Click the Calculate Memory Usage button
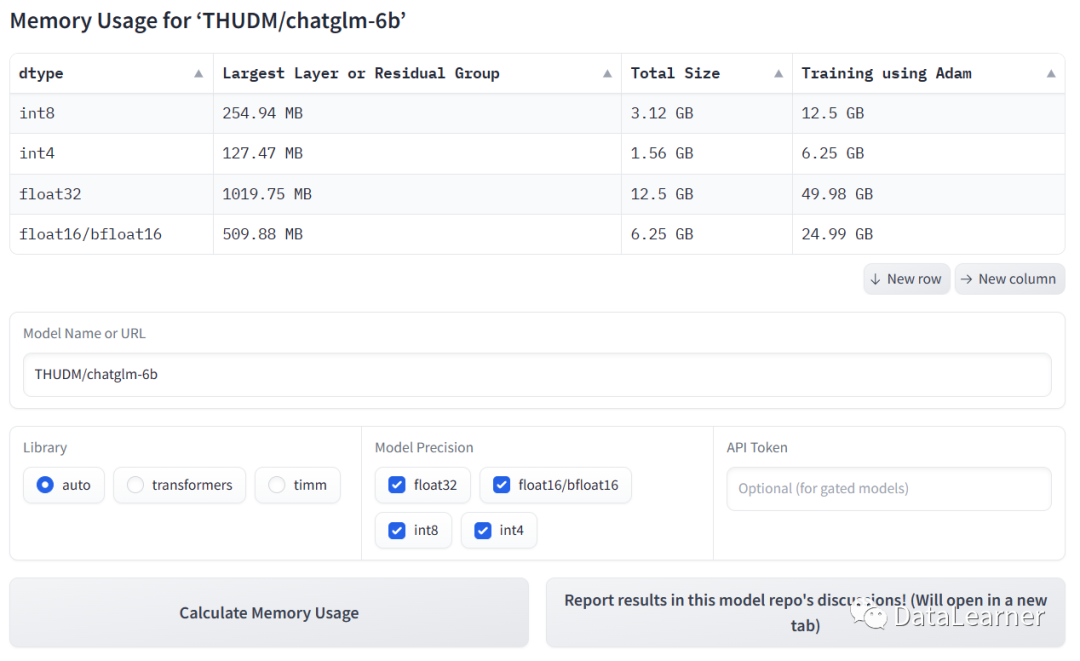Screen dimensions: 1080x661 pyautogui.click(x=269, y=613)
